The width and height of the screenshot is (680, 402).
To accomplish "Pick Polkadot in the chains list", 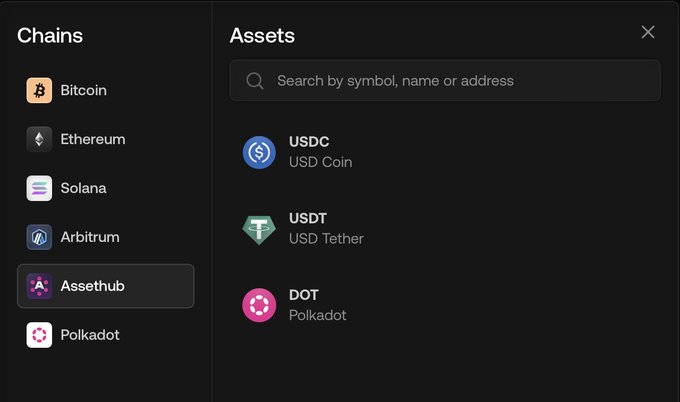I will coord(89,335).
